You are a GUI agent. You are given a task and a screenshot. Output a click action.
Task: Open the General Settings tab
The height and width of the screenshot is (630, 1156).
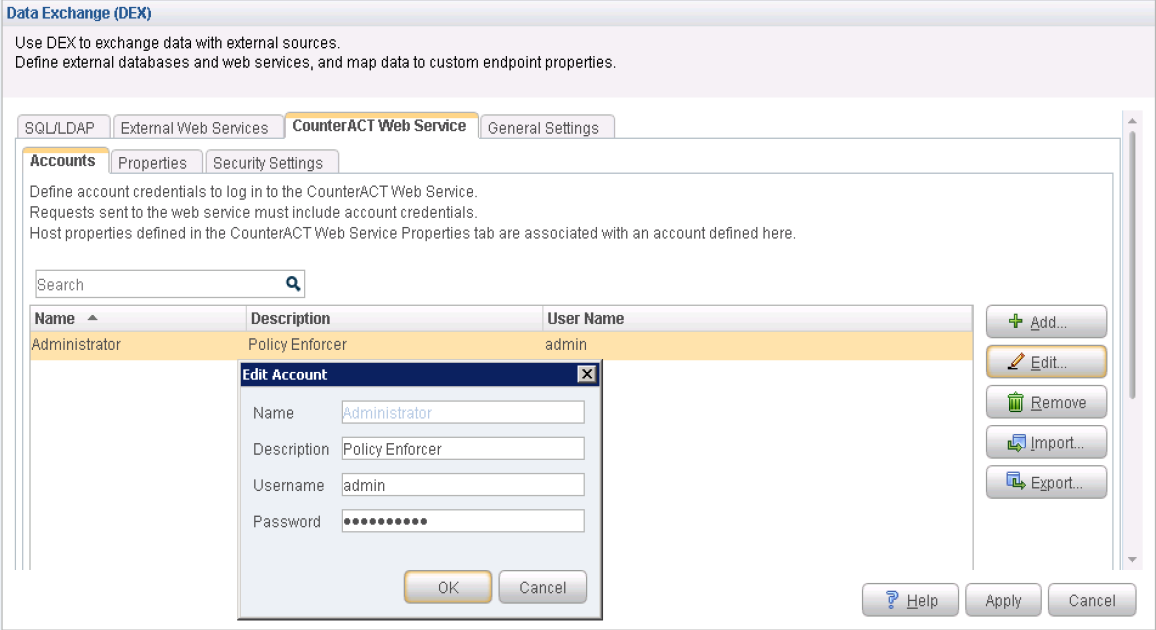click(547, 127)
